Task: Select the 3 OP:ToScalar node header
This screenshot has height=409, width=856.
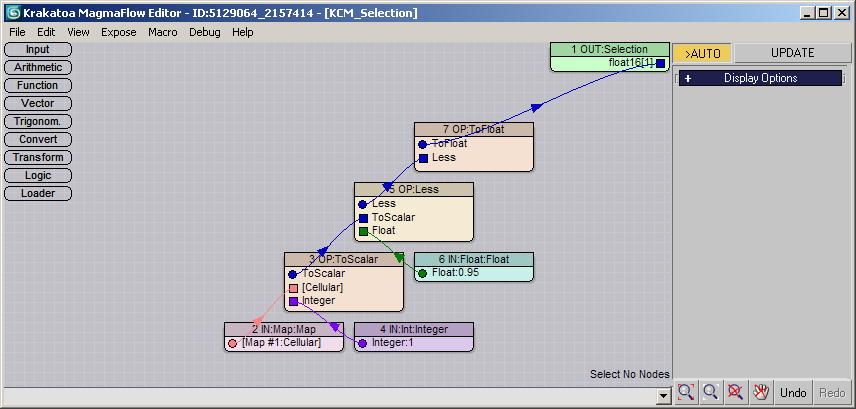Action: 343,259
